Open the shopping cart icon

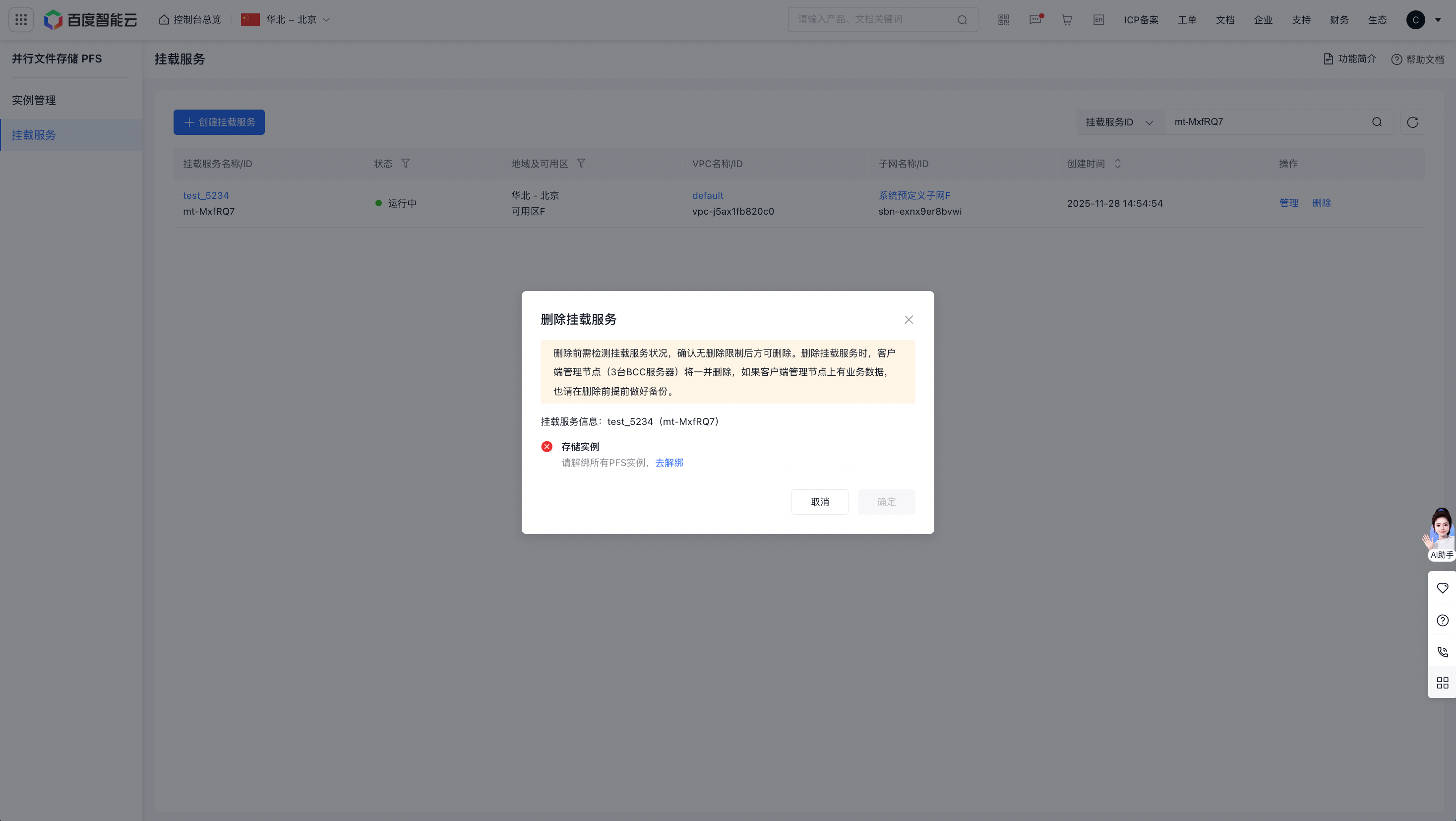1067,20
